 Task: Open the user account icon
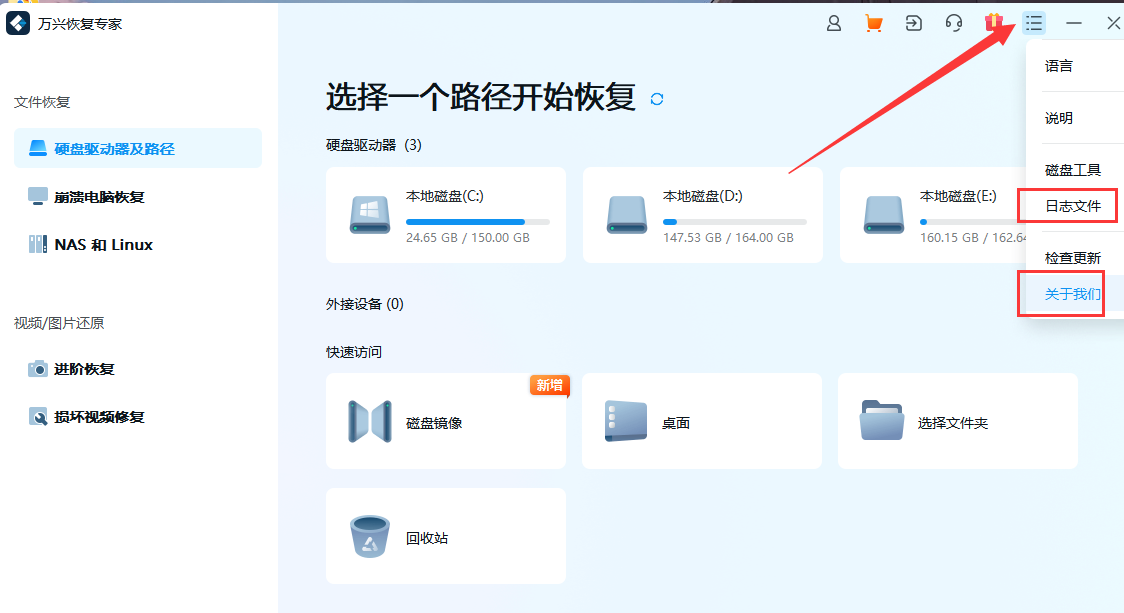point(834,24)
